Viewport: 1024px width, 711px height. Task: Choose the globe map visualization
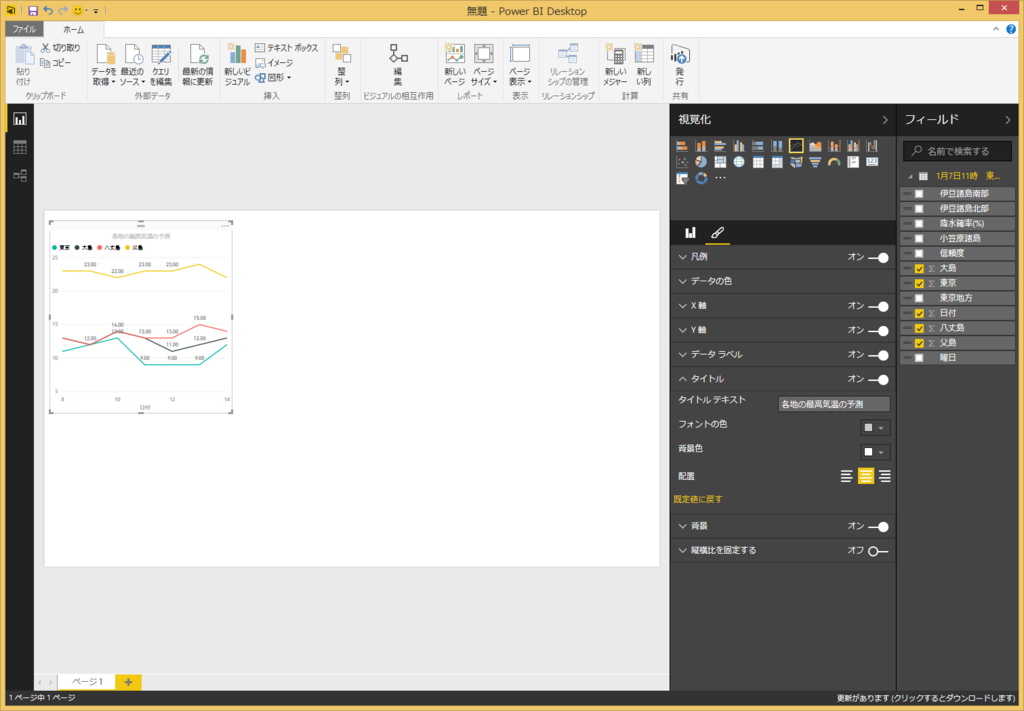739,162
